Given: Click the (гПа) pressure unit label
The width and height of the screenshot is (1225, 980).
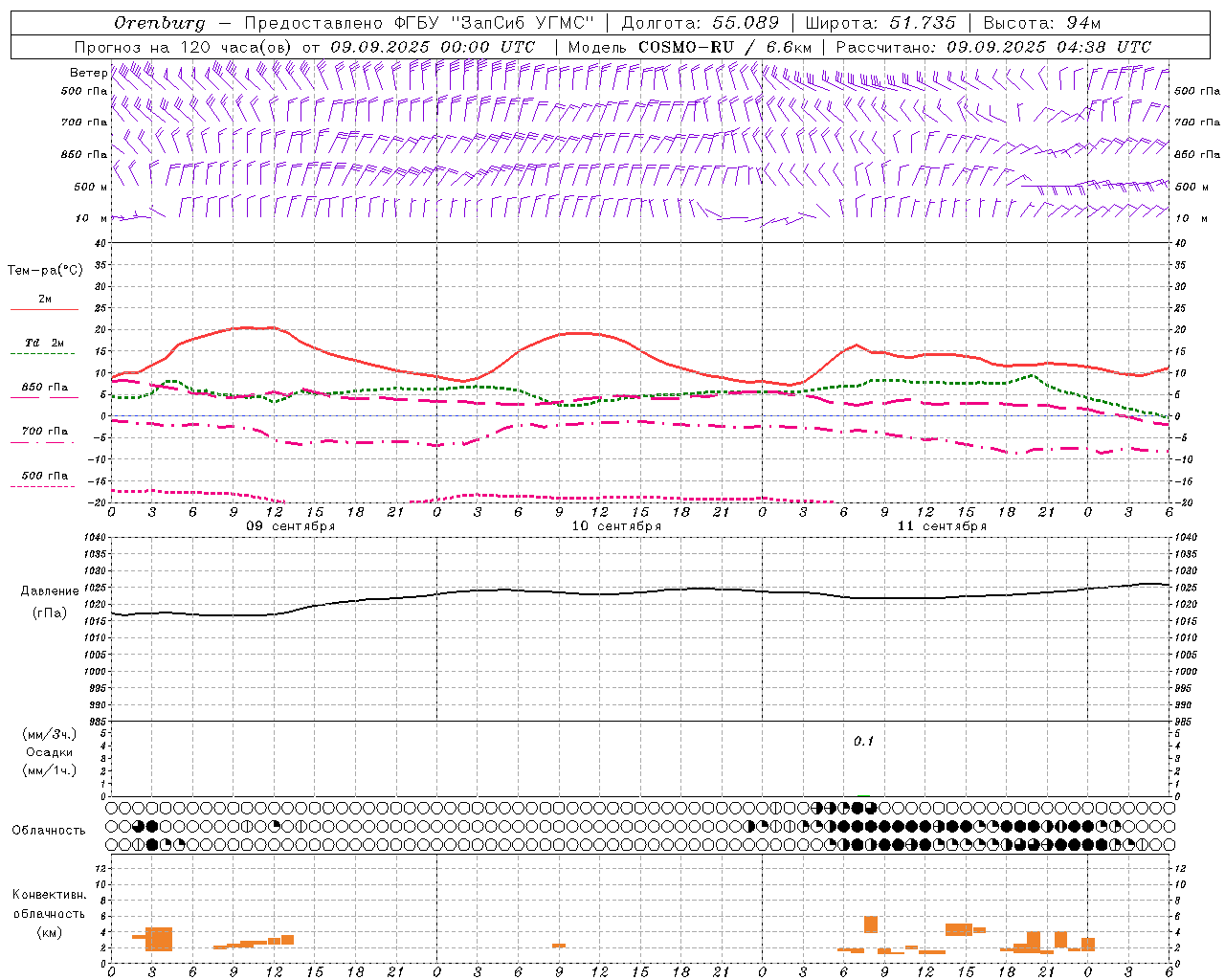Looking at the screenshot, I should point(50,613).
